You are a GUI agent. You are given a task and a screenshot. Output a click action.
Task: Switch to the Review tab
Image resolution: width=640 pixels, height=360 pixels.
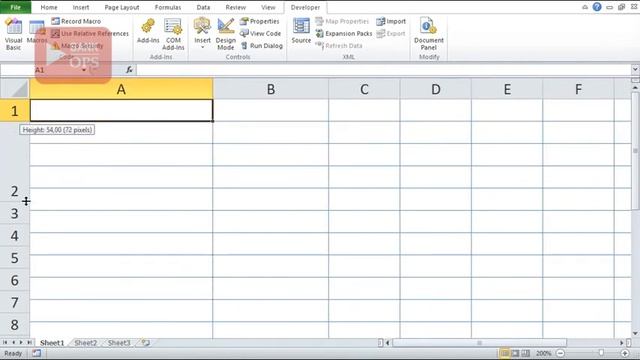pyautogui.click(x=236, y=7)
